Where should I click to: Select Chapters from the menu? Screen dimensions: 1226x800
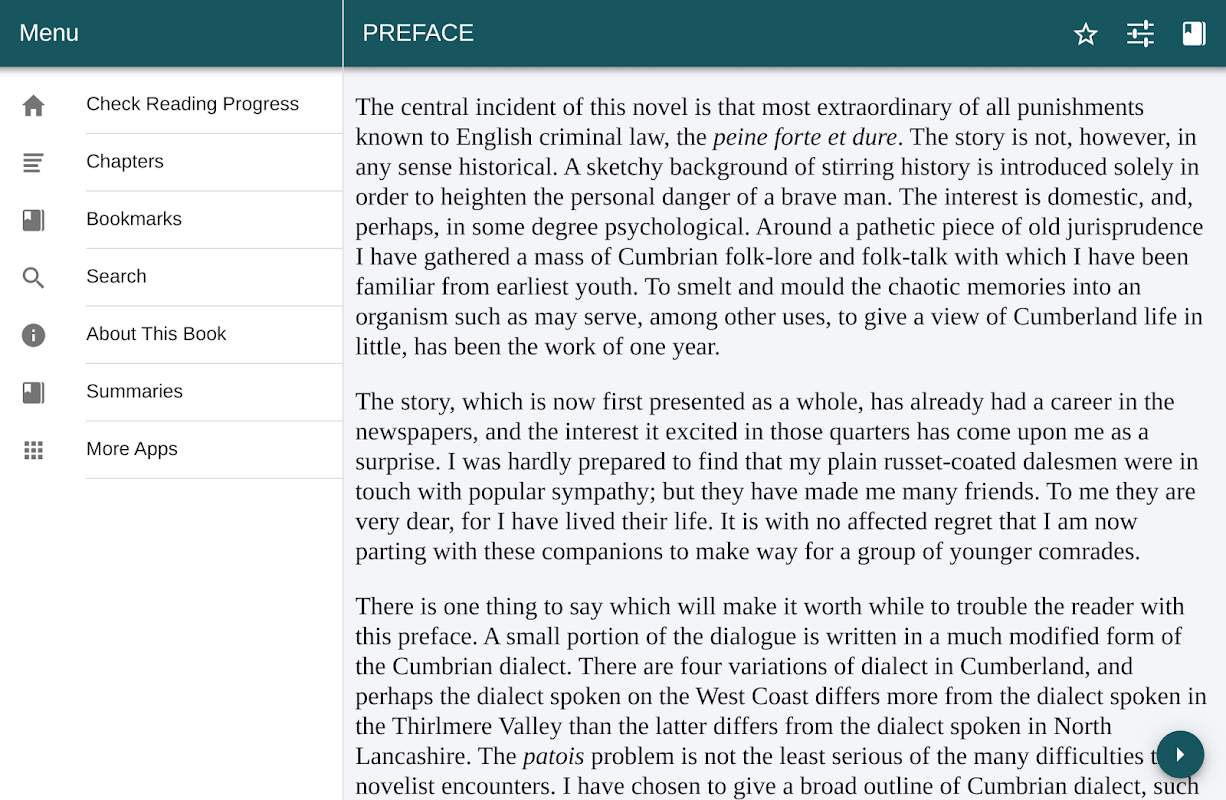pos(125,162)
